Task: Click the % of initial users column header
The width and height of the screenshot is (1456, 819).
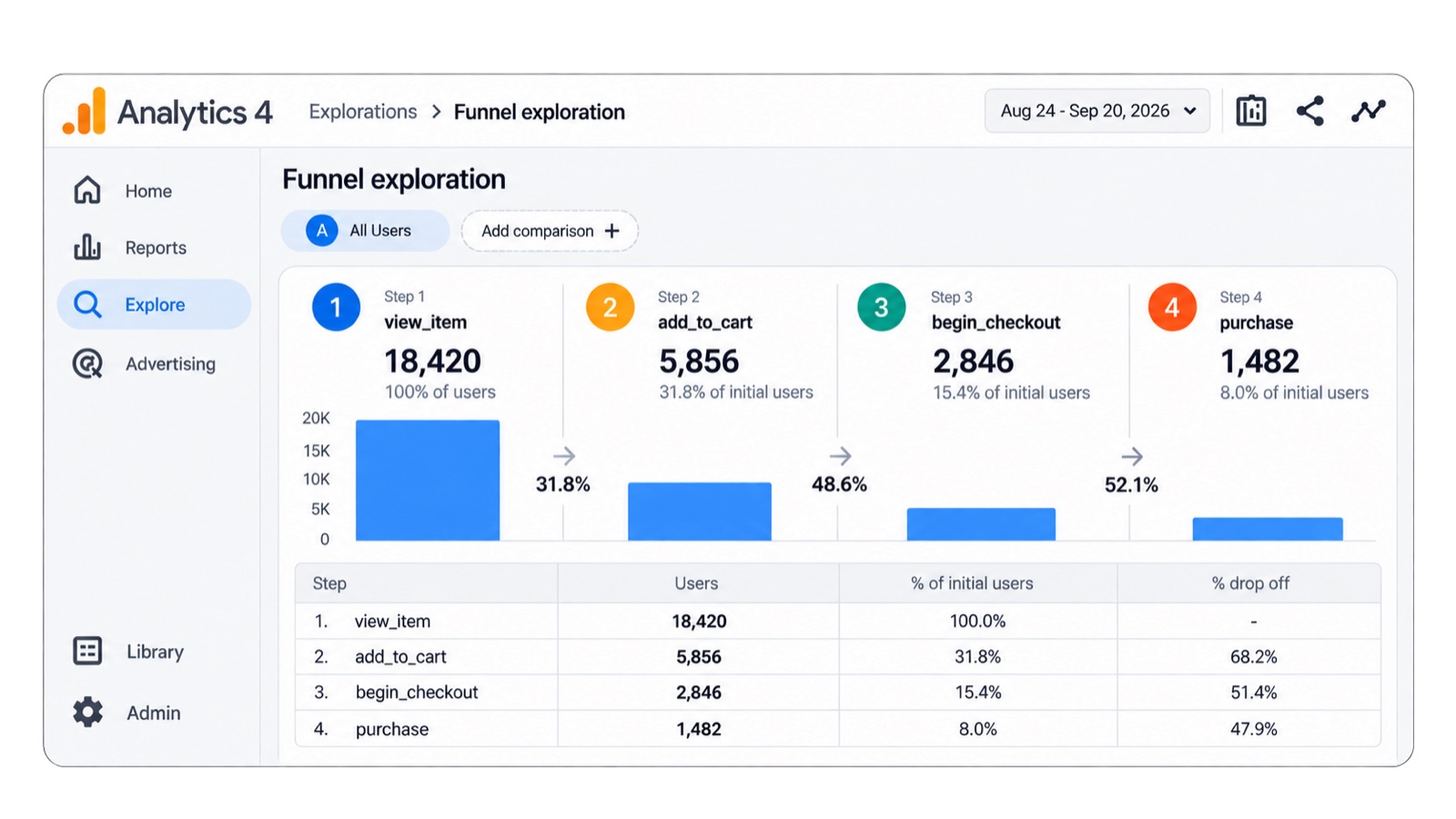Action: (972, 583)
